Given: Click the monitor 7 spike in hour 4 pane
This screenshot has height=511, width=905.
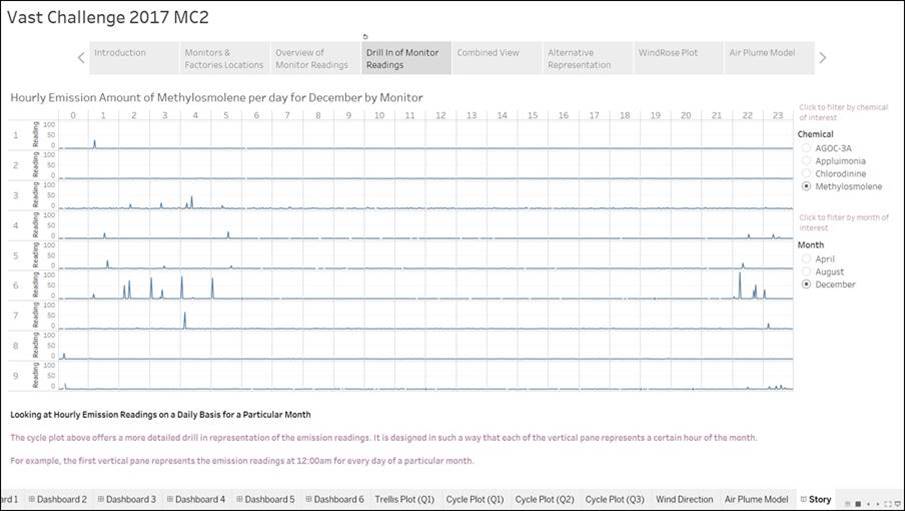Looking at the screenshot, I should click(185, 320).
